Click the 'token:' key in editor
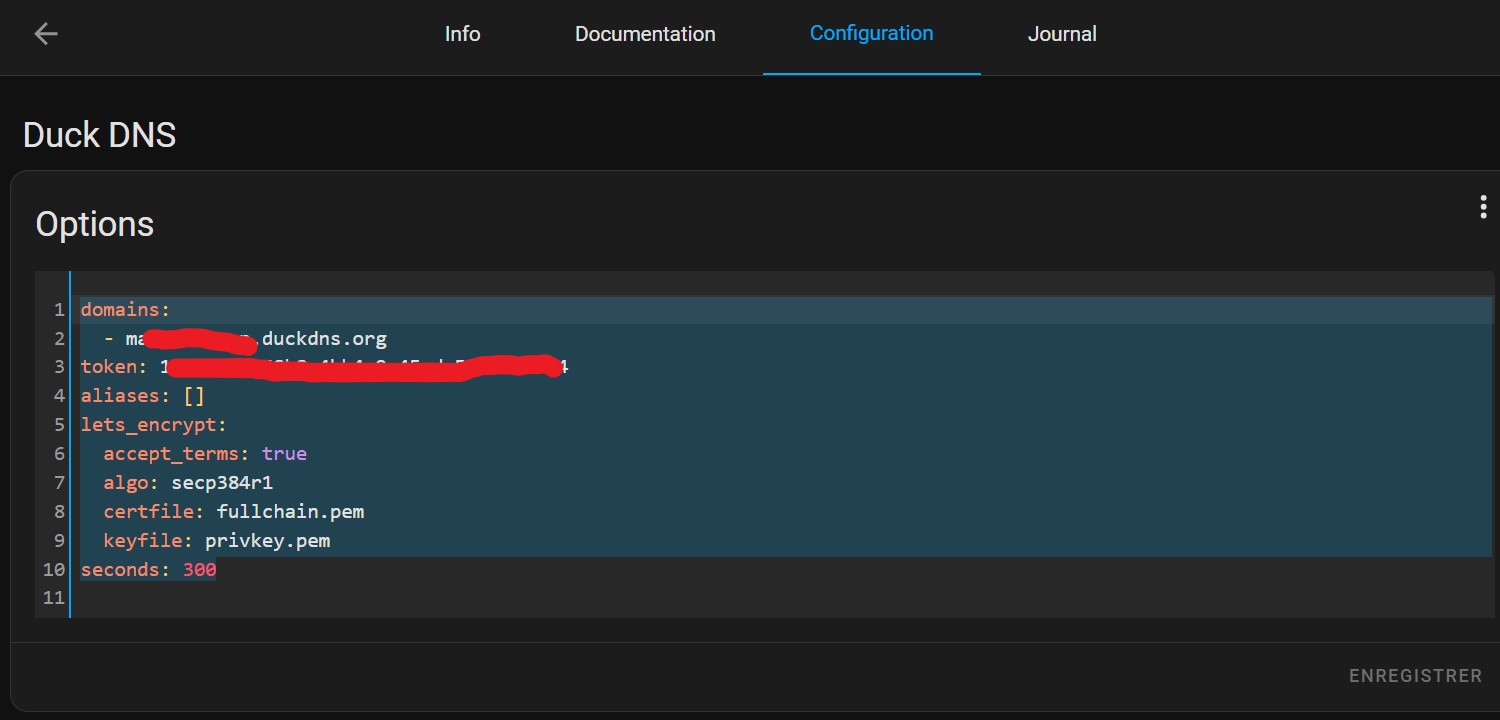 114,367
